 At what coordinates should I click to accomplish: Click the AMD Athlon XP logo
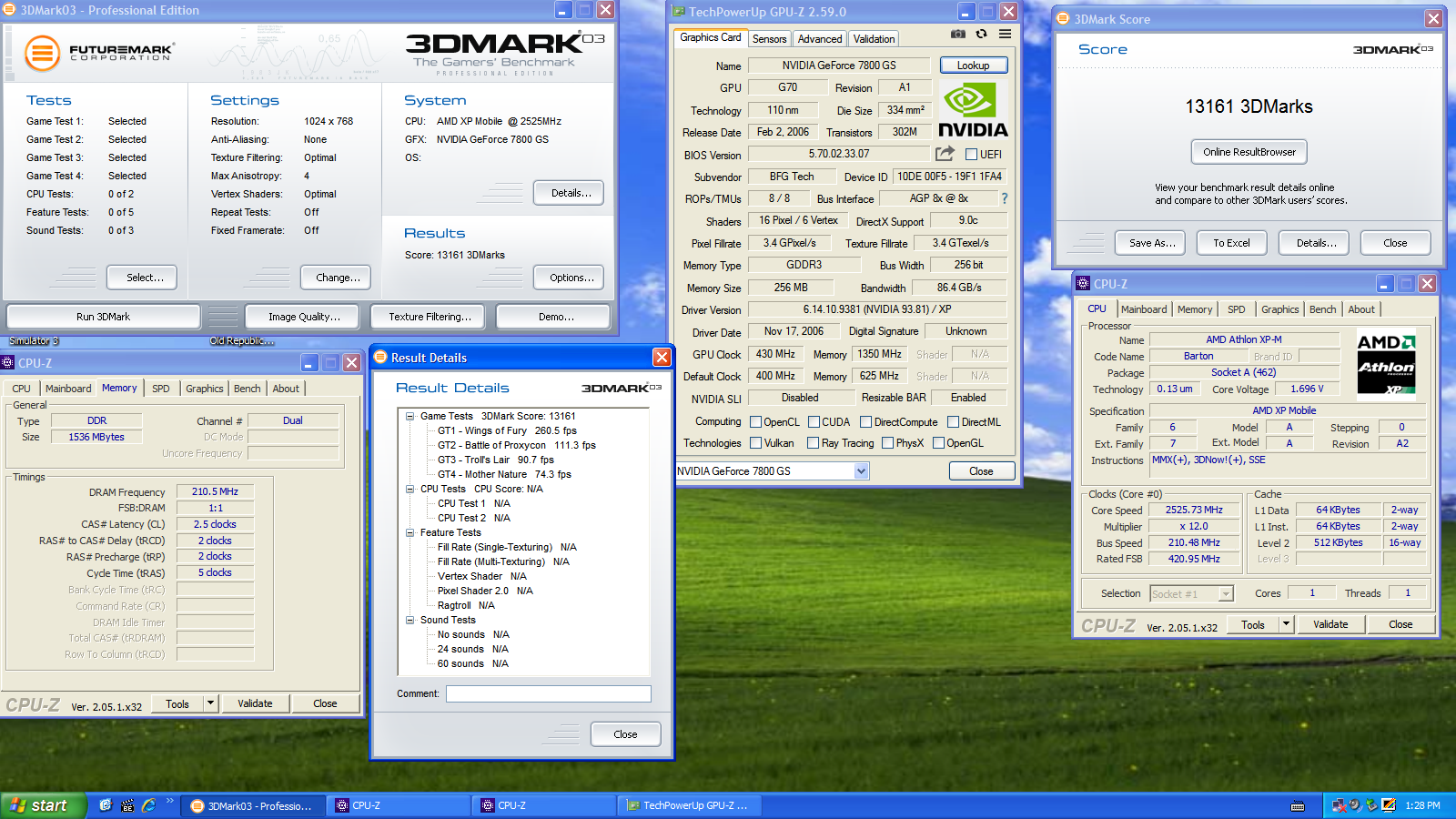coord(1386,366)
